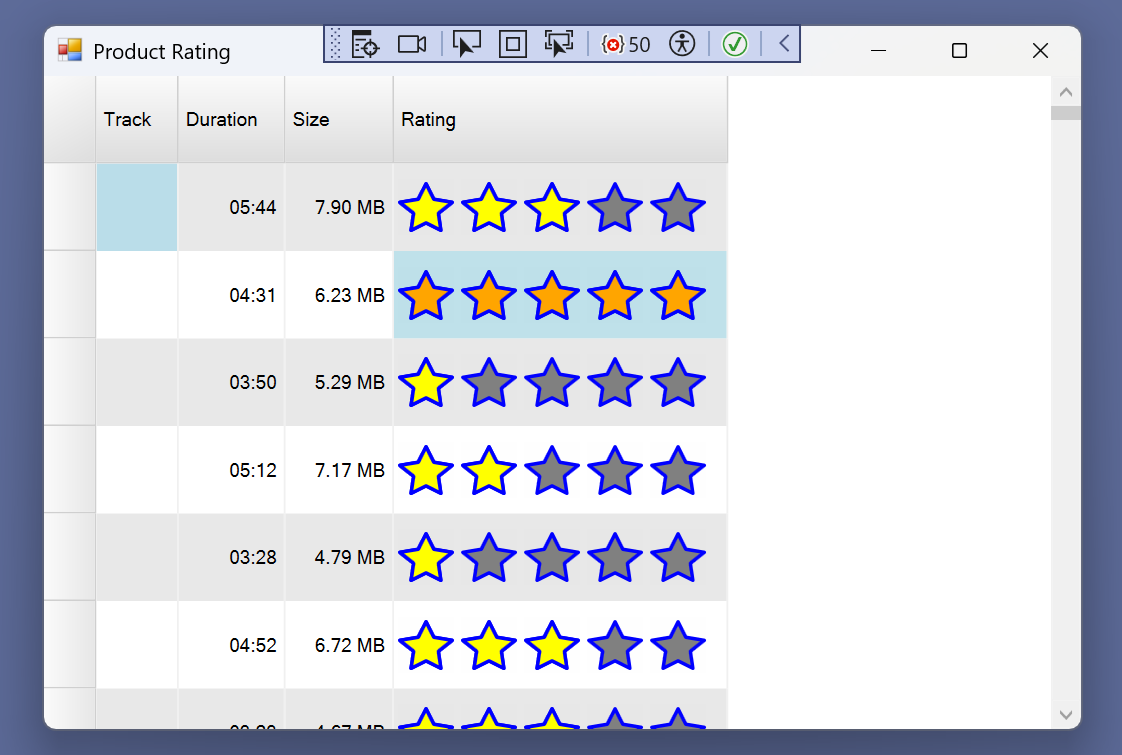1122x755 pixels.
Task: Sort by the Track column header
Action: coord(136,120)
